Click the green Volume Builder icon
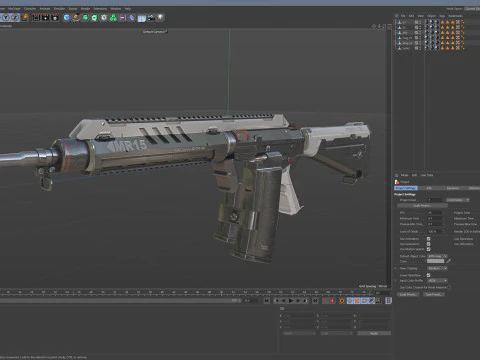This screenshot has height=360, width=480. click(113, 17)
